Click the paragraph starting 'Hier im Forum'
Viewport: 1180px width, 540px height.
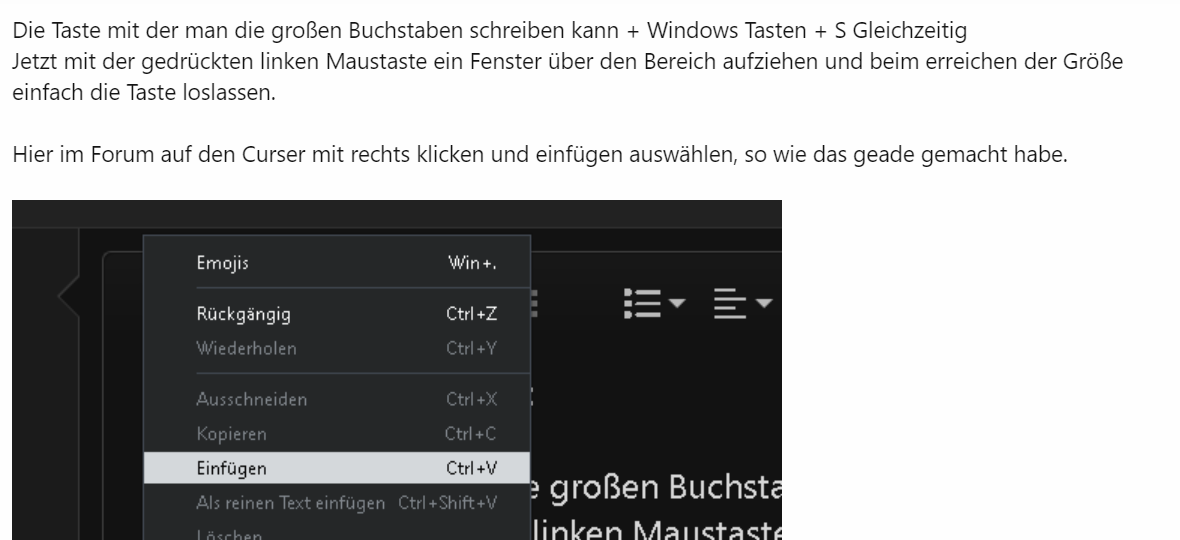(540, 155)
